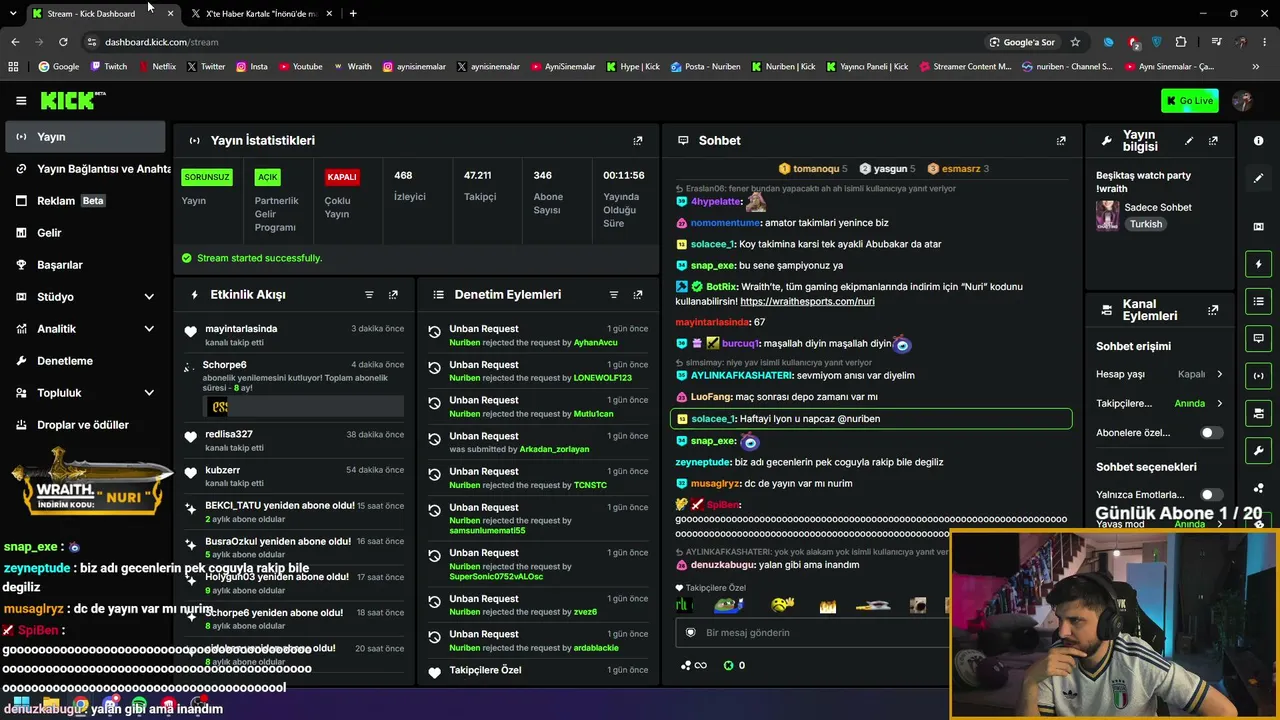Open the hamburger menu beside the Kick logo
Viewport: 1280px width, 720px height.
[21, 100]
